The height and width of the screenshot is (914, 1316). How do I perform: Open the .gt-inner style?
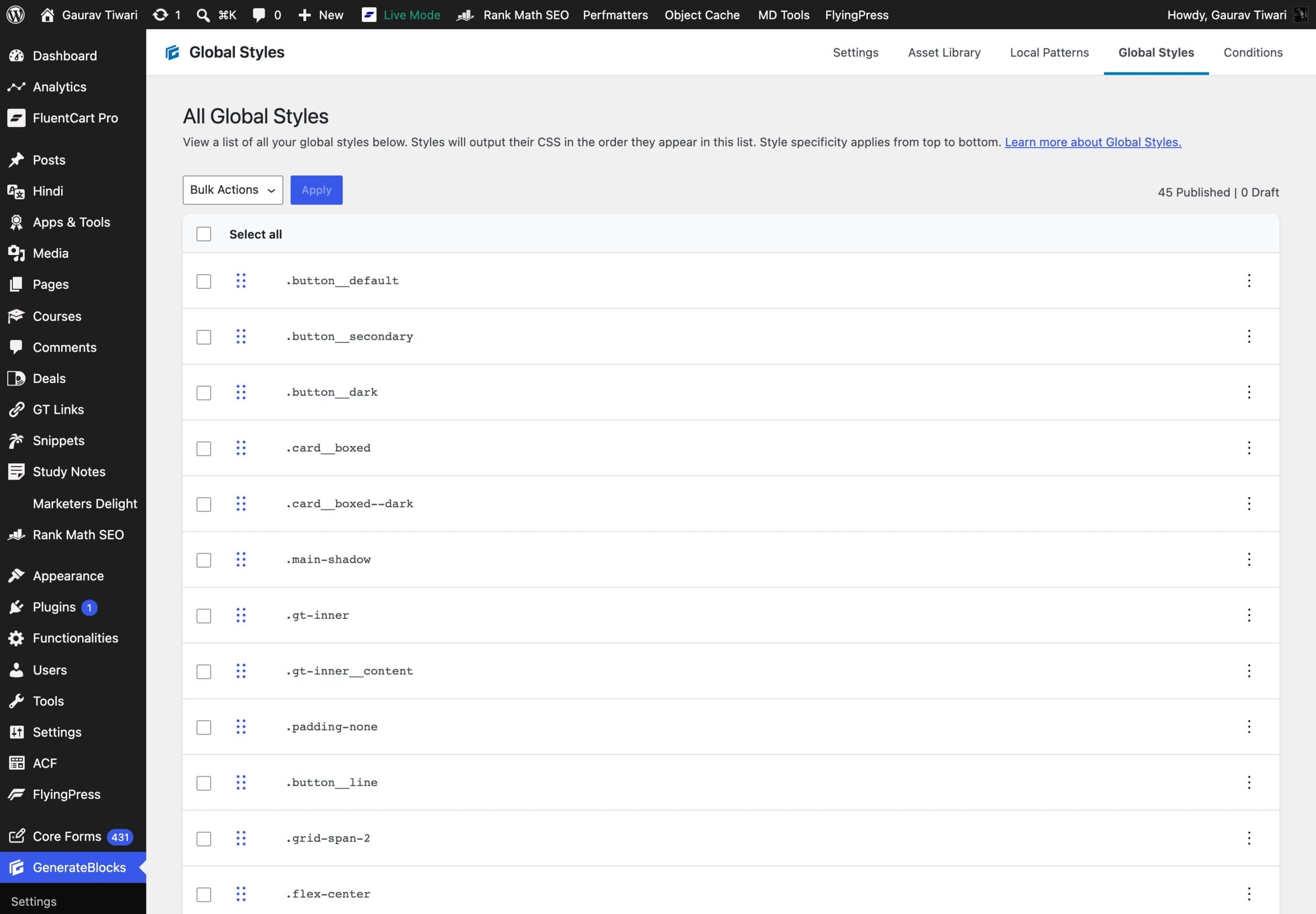[x=317, y=616]
